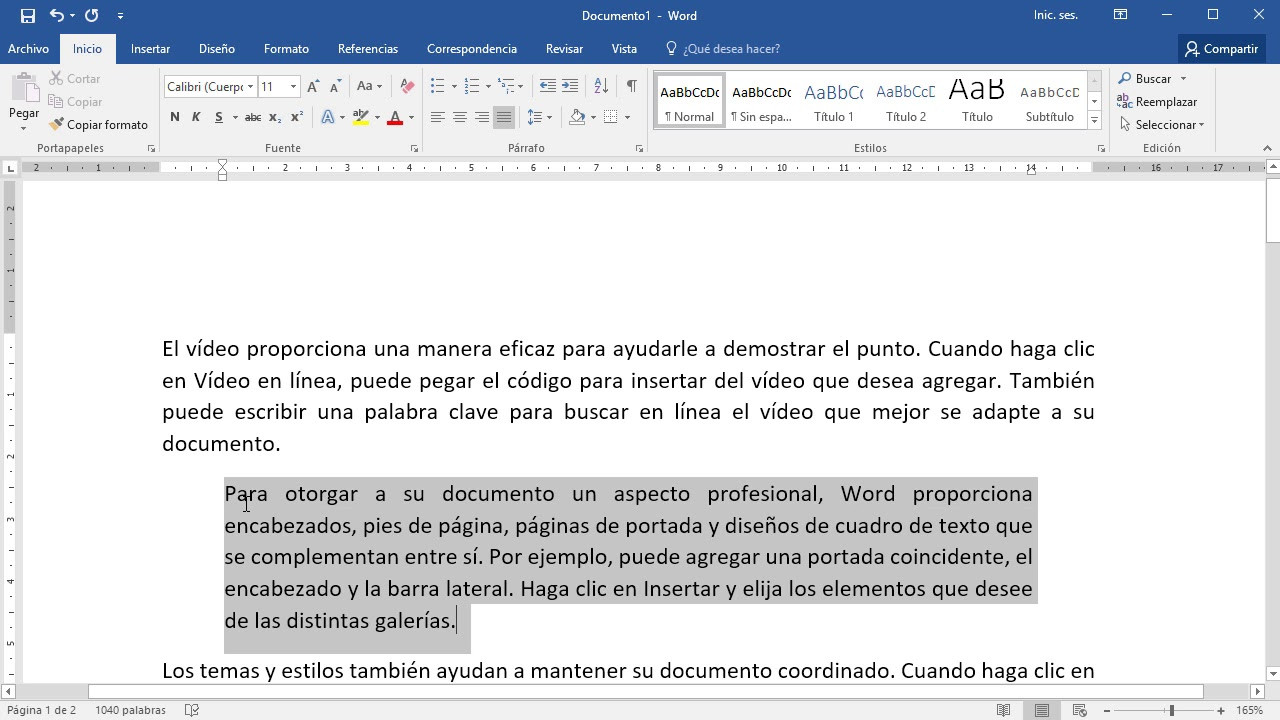Toggle show paragraph marks (pilcrow)
This screenshot has height=720, width=1280.
(x=631, y=87)
